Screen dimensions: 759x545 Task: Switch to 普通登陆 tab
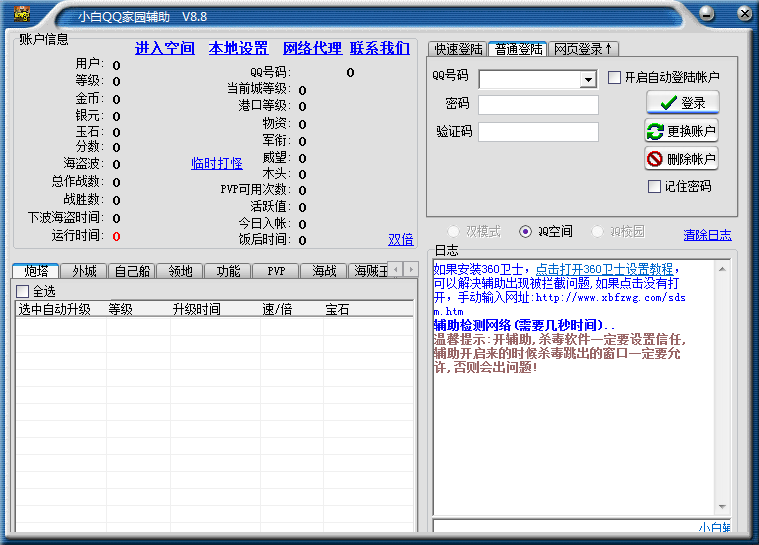point(518,49)
